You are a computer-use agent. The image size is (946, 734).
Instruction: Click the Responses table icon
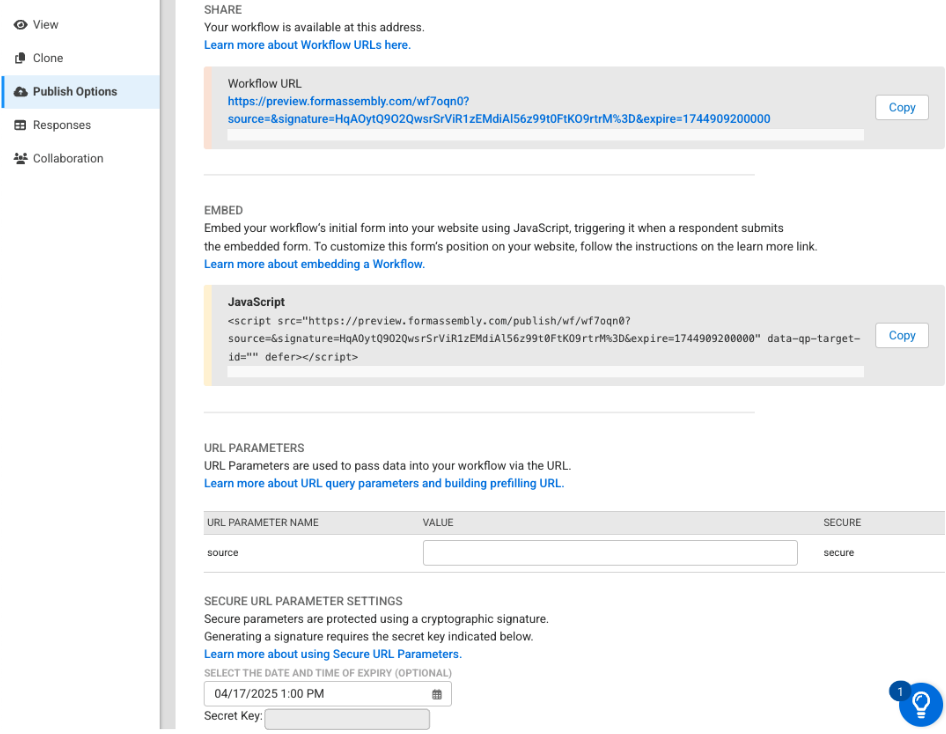(20, 126)
